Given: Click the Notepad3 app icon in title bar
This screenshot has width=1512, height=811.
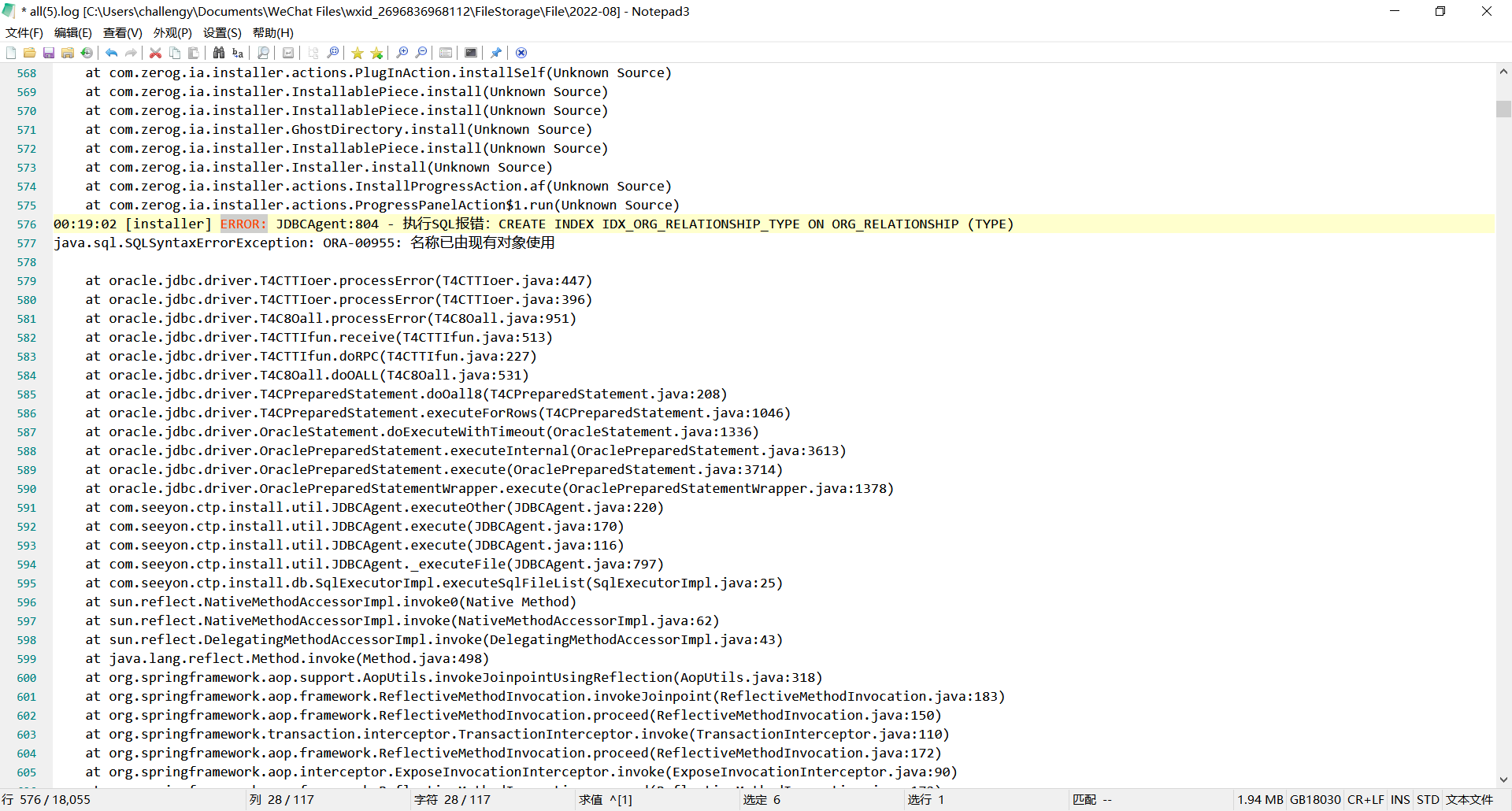Looking at the screenshot, I should point(9,11).
